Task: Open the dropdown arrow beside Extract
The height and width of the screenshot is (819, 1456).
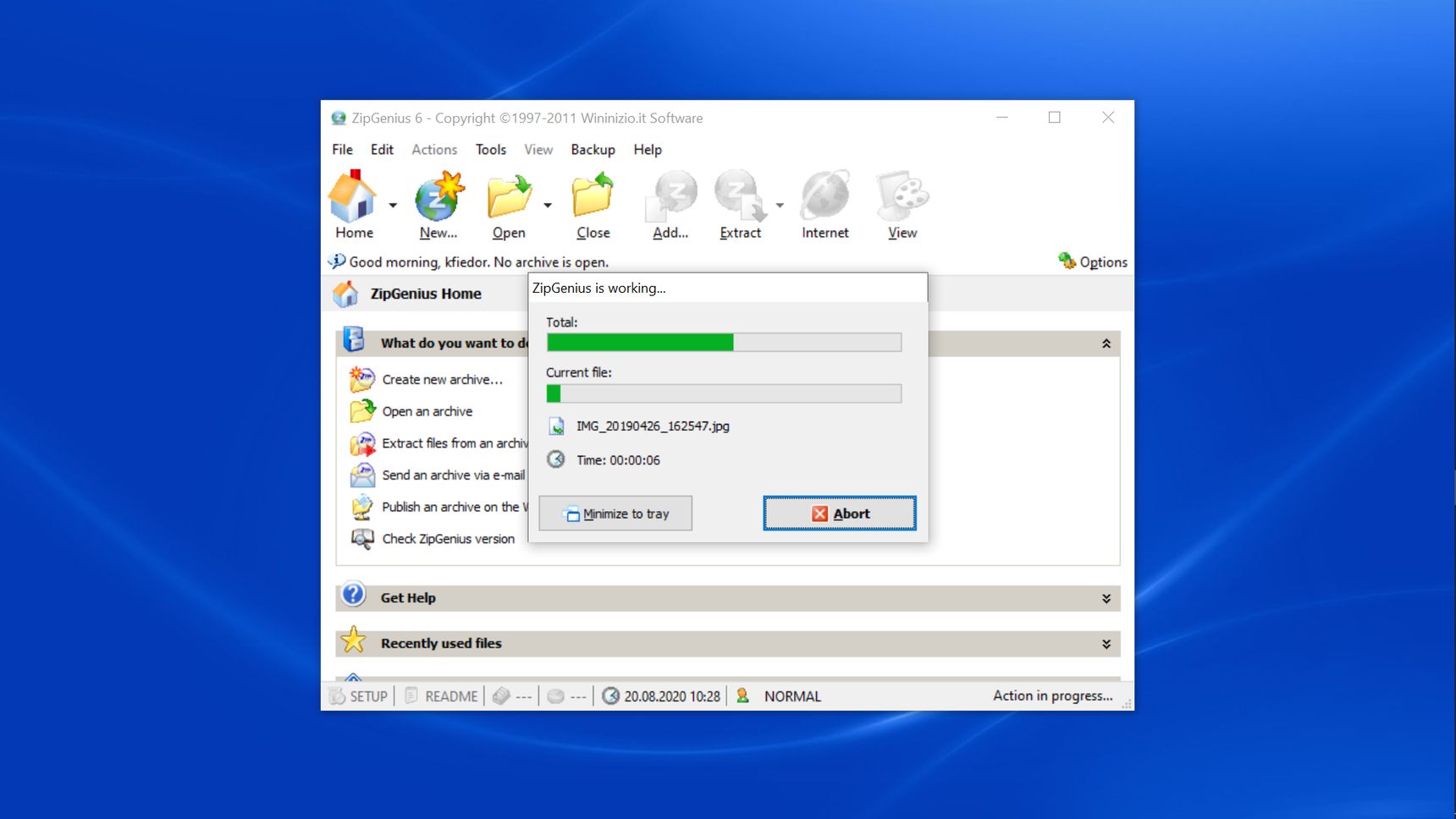Action: pyautogui.click(x=780, y=206)
